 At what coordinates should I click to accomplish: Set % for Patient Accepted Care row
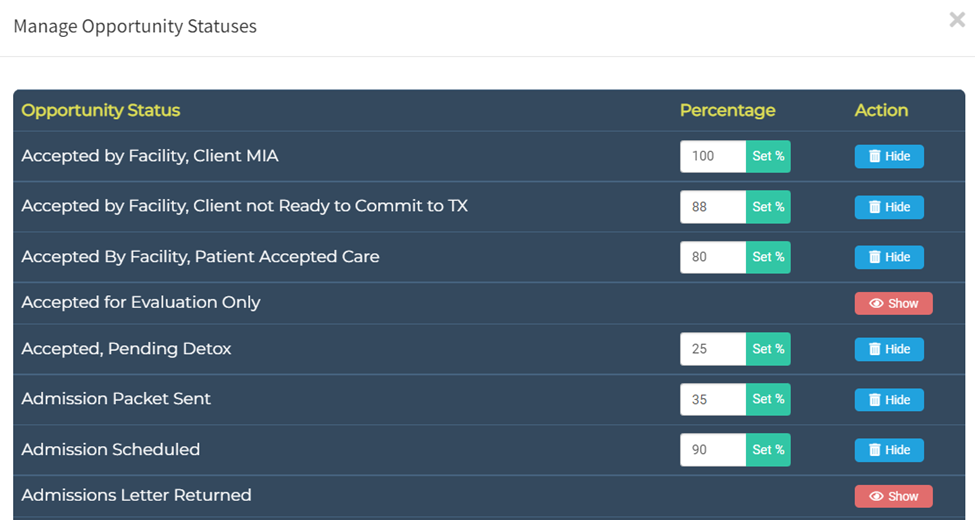point(768,257)
